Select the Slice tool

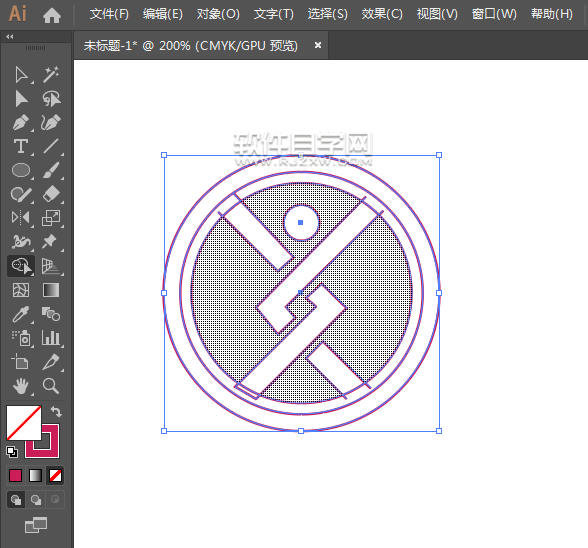tap(51, 362)
